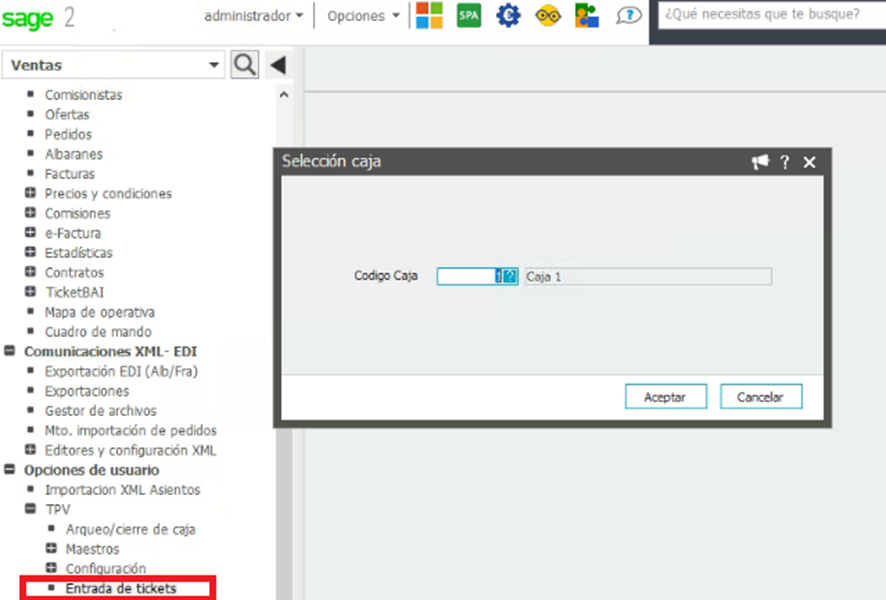The image size is (886, 600).
Task: Expand the Maestros node
Action: coord(51,548)
